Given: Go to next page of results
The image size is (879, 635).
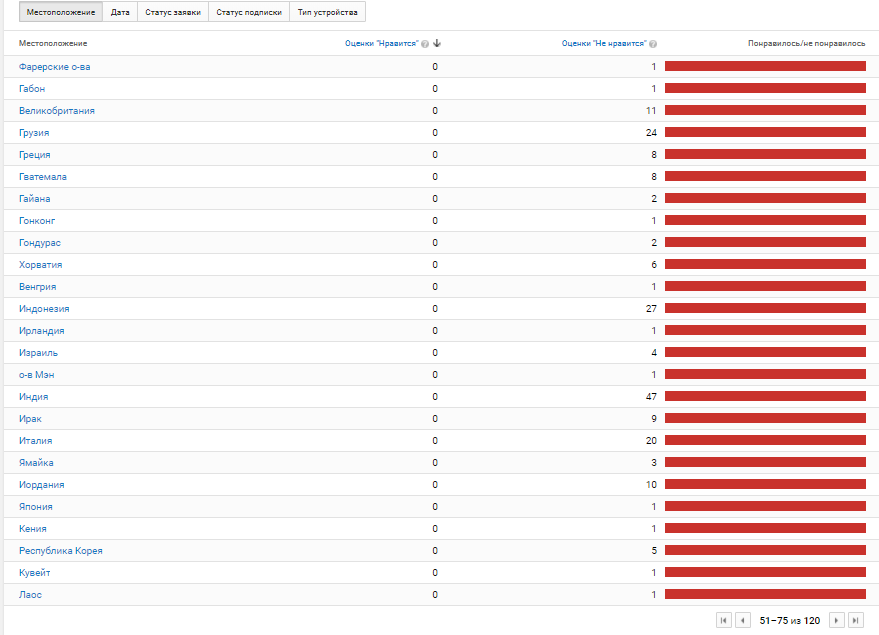Looking at the screenshot, I should (x=837, y=620).
